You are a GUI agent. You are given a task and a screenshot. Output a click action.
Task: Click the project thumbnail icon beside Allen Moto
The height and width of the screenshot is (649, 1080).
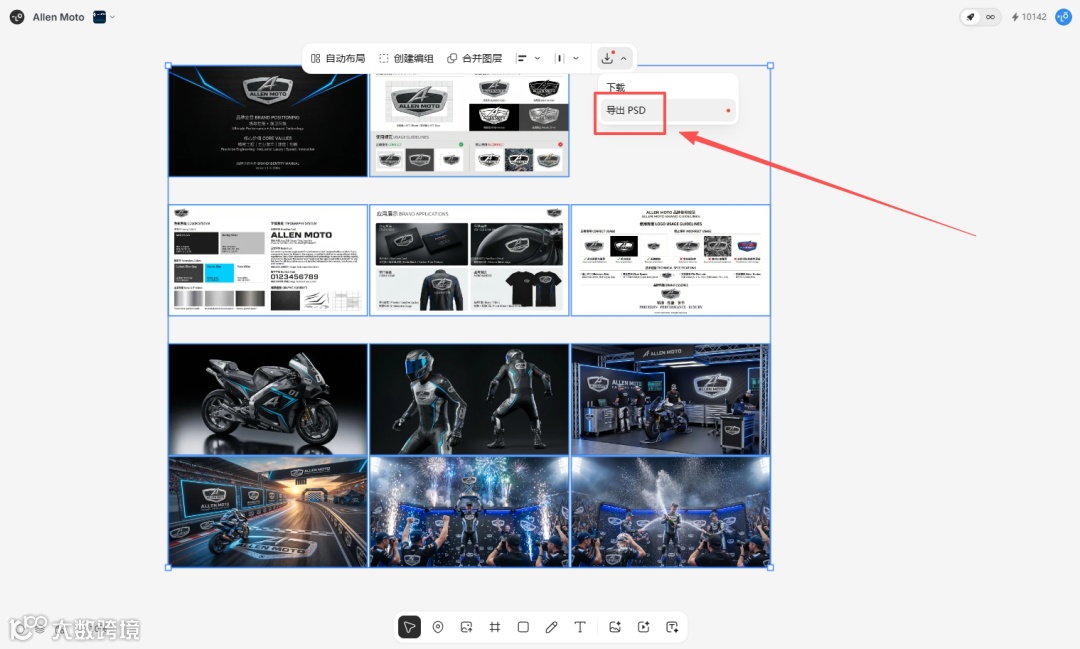pos(99,17)
